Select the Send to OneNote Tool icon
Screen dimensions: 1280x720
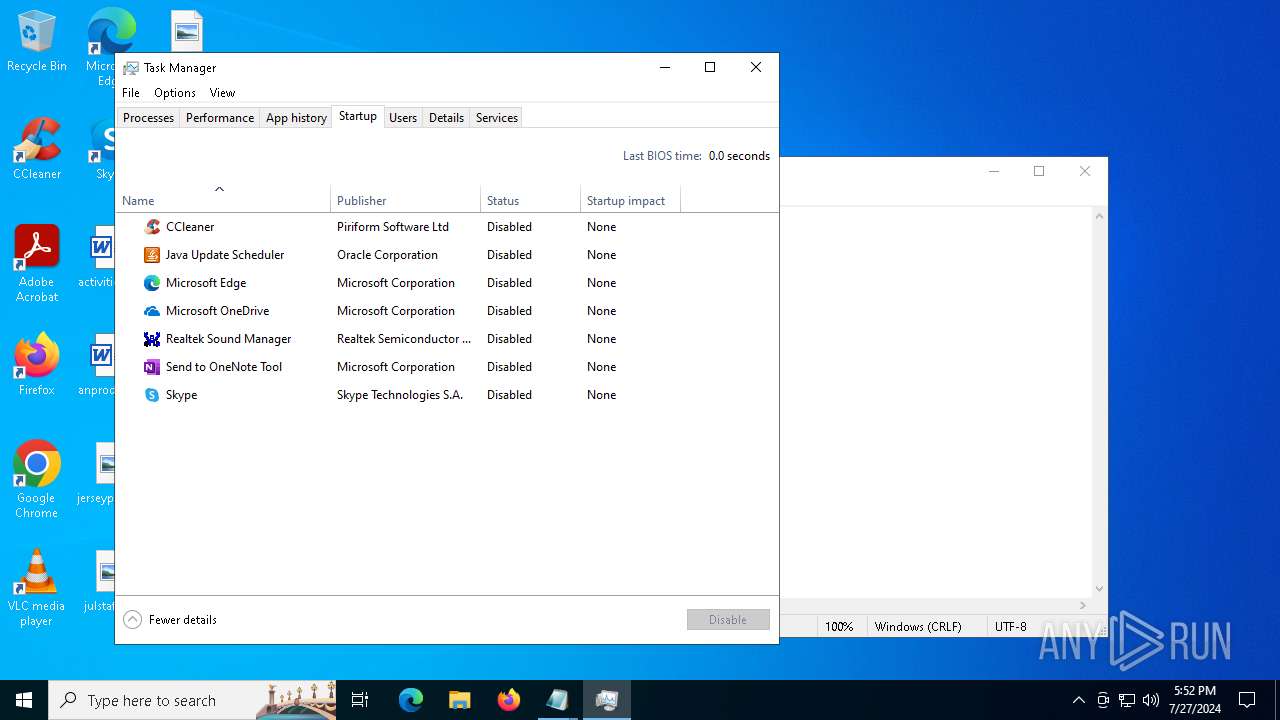click(152, 367)
